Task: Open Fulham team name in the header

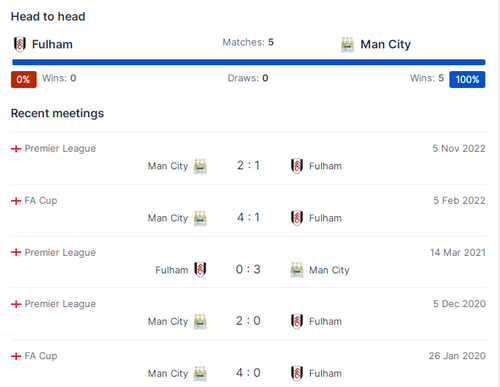Action: (52, 44)
